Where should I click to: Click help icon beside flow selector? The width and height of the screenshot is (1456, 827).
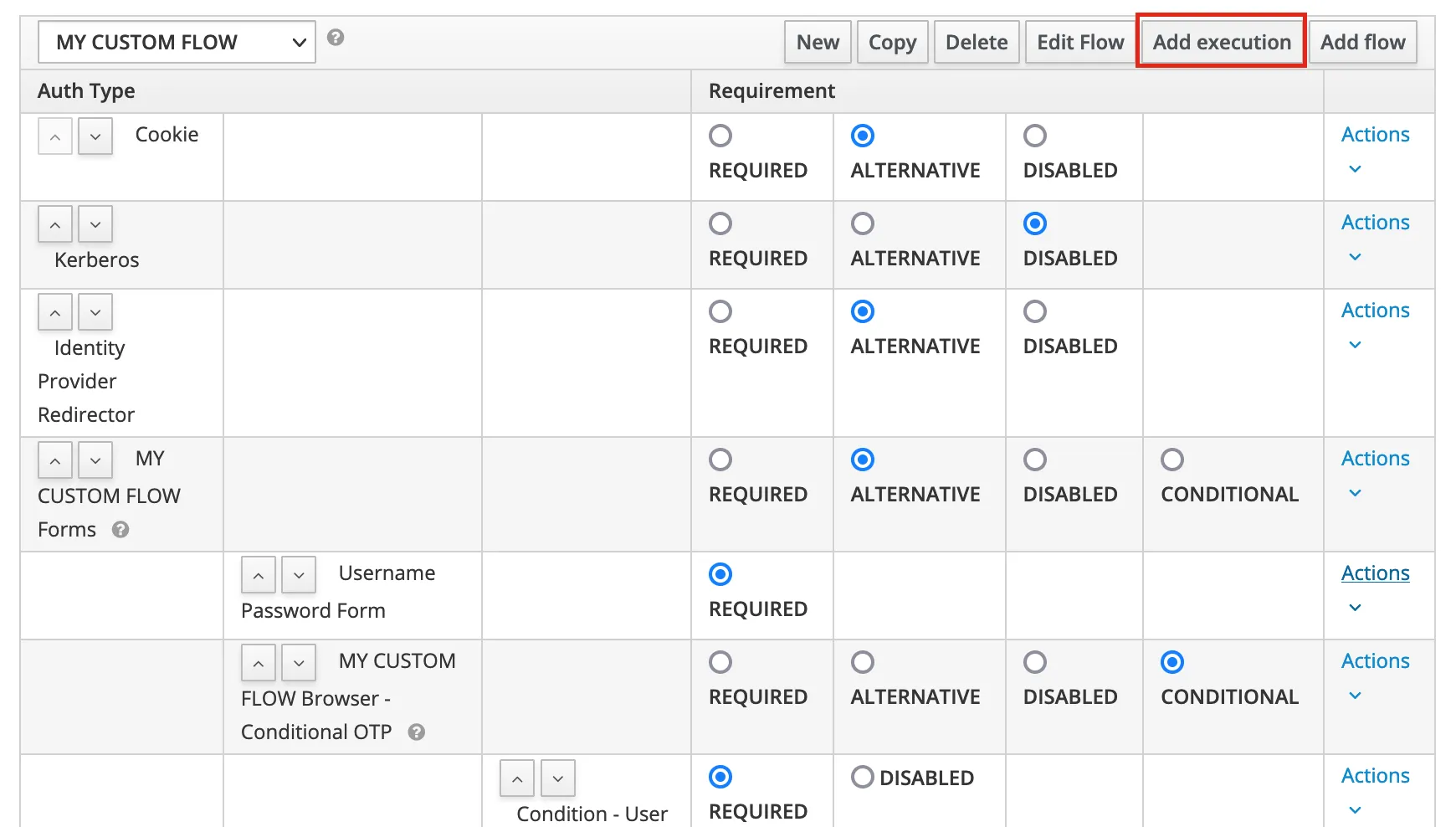pos(336,38)
